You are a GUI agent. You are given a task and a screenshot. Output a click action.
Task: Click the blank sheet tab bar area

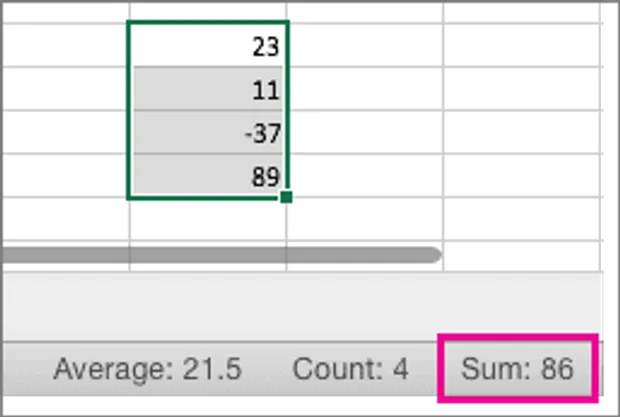(x=302, y=306)
